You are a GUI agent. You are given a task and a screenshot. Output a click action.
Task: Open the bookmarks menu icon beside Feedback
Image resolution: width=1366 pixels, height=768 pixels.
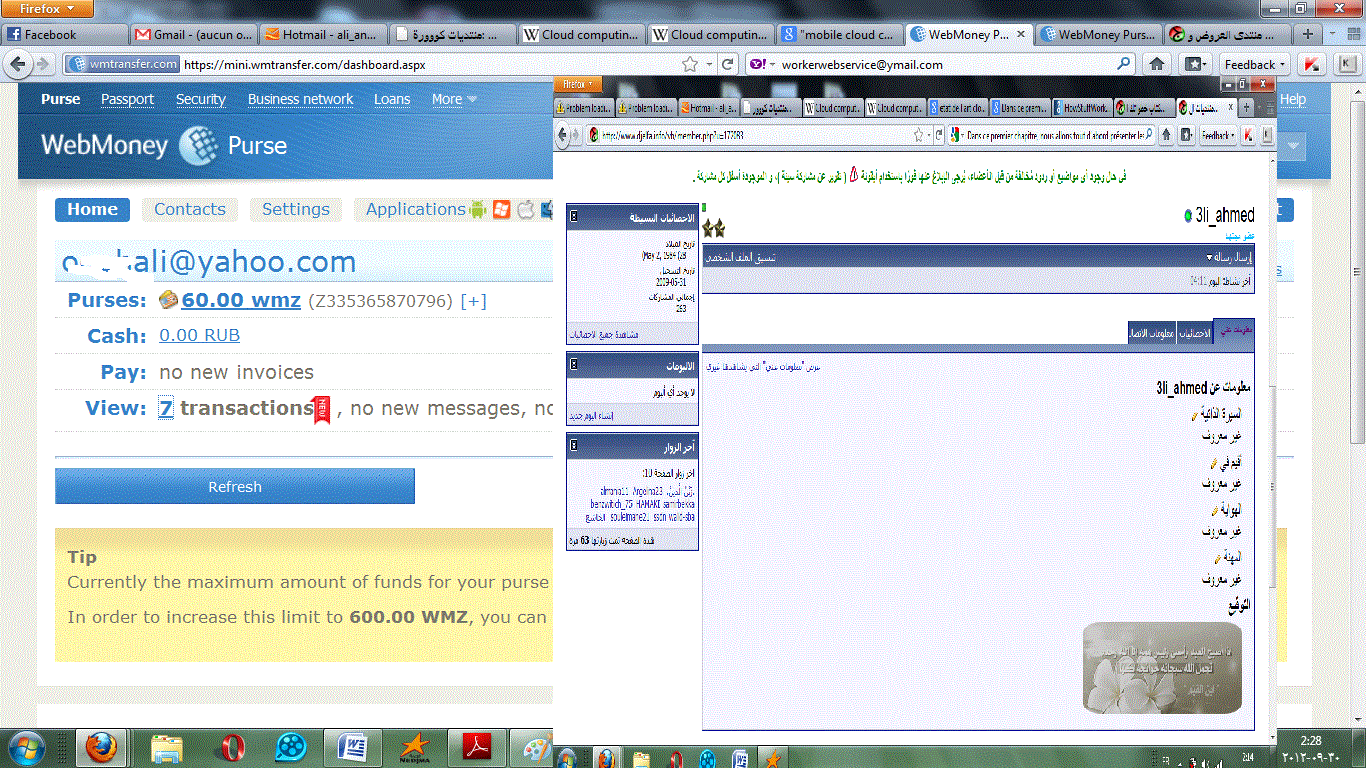click(x=1195, y=64)
